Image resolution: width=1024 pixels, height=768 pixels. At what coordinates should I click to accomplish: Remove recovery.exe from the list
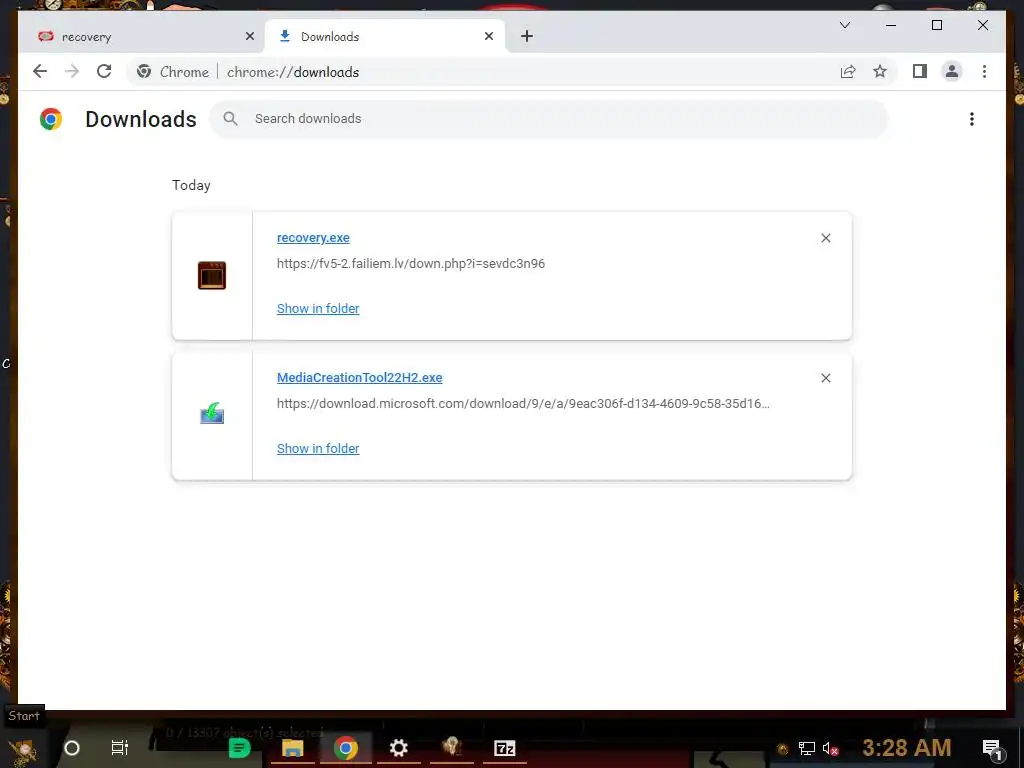point(825,238)
